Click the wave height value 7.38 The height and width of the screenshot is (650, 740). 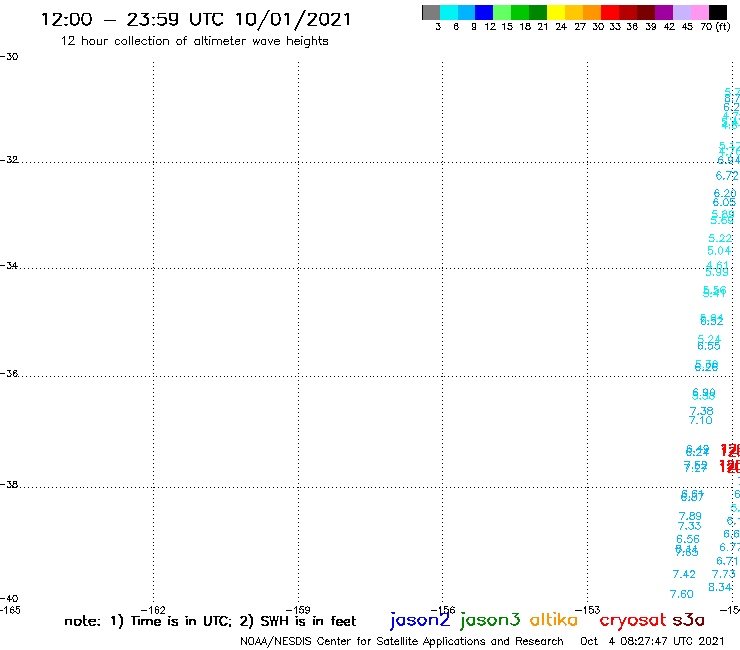coord(701,412)
